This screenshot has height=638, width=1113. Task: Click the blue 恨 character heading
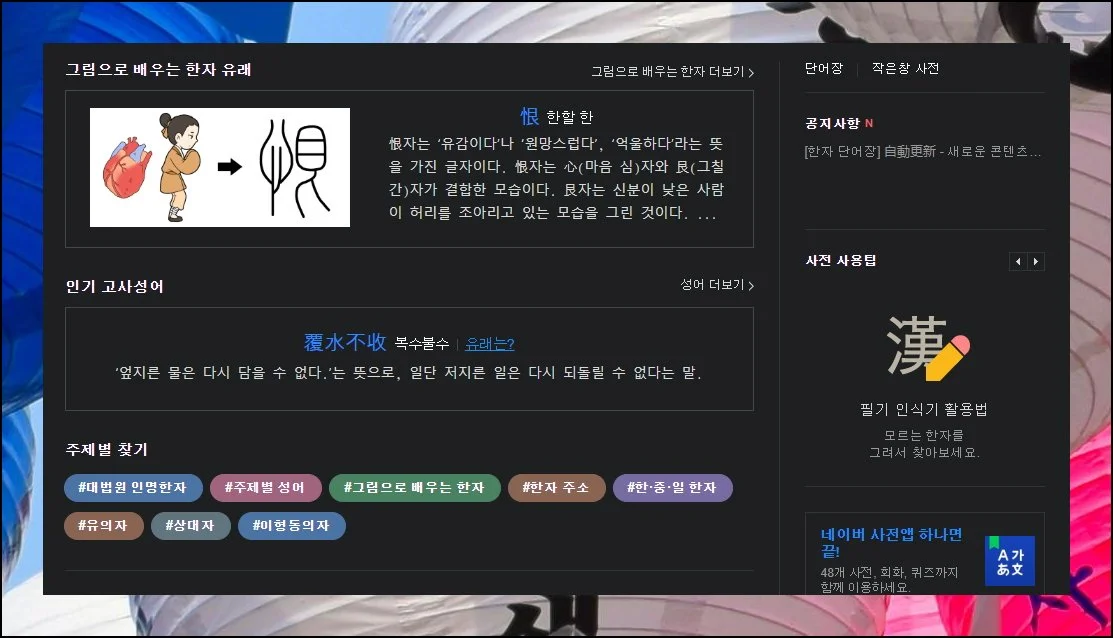click(529, 116)
